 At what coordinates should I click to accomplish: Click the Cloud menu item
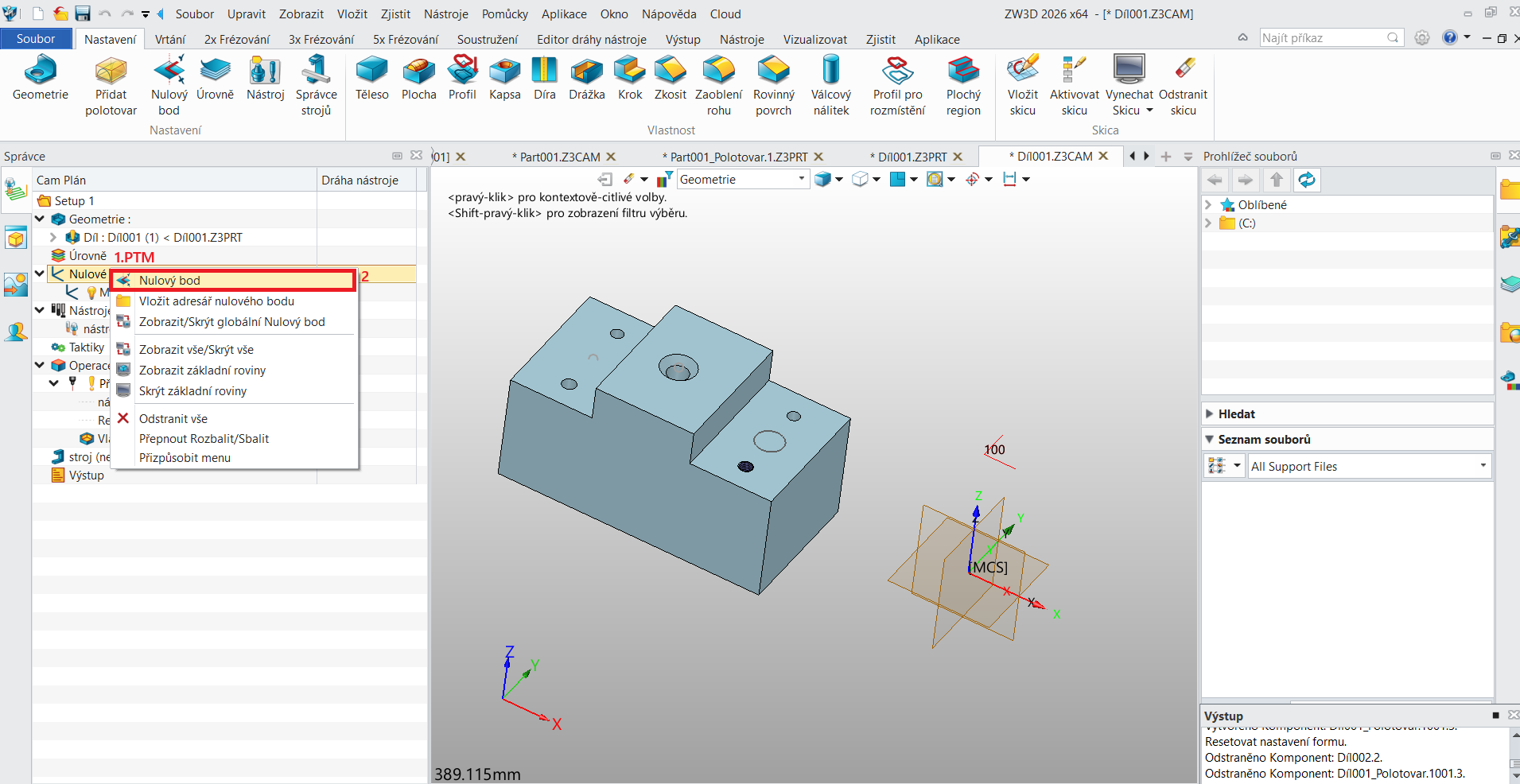[725, 14]
